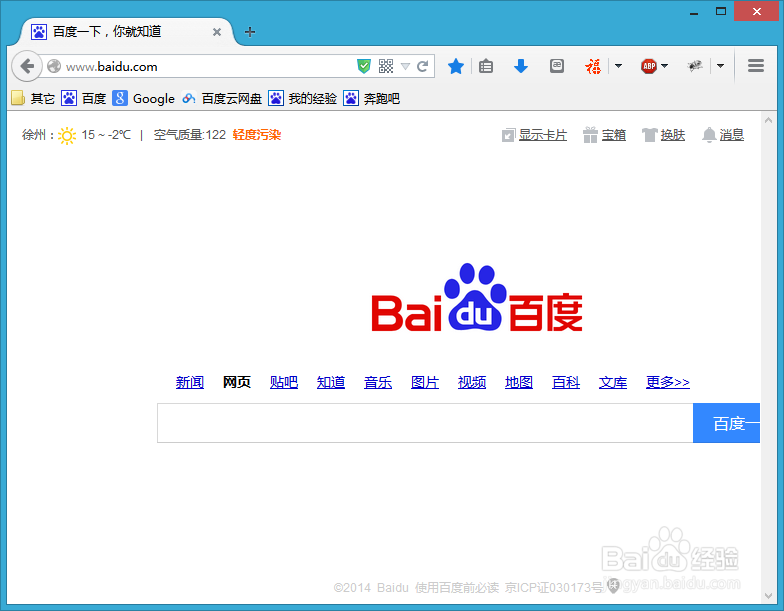Open the 其它 bookmarks folder
The height and width of the screenshot is (611, 784).
tap(33, 98)
